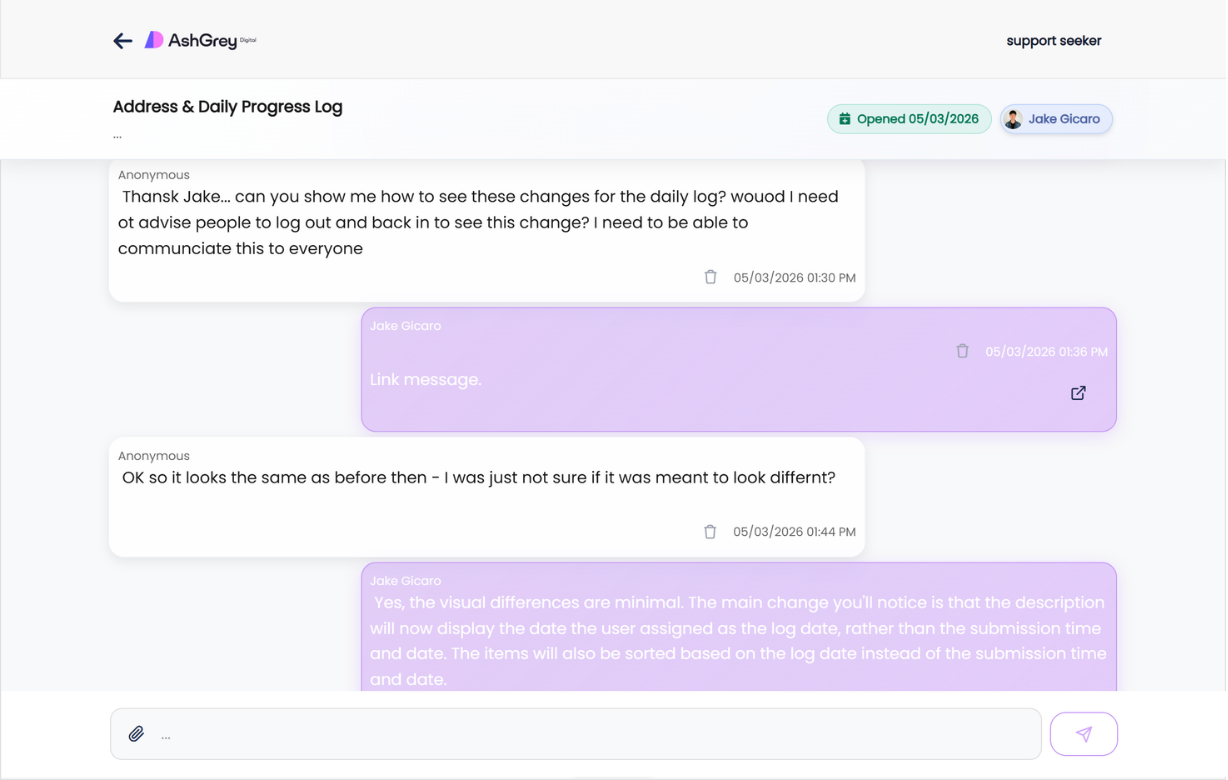Delete Jake's link message using its trash icon
This screenshot has height=780, width=1228.
point(962,350)
